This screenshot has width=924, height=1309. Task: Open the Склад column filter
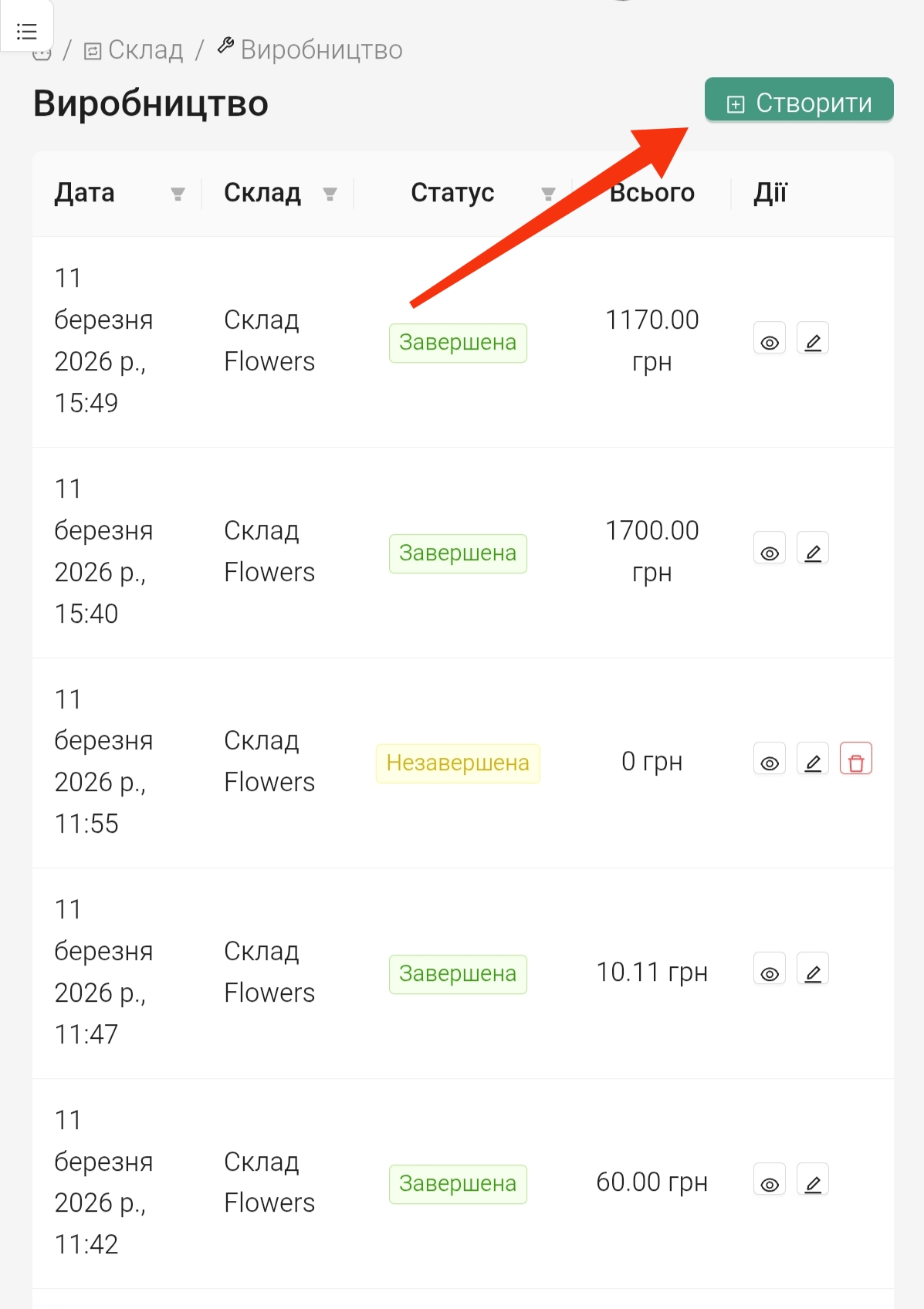[330, 194]
